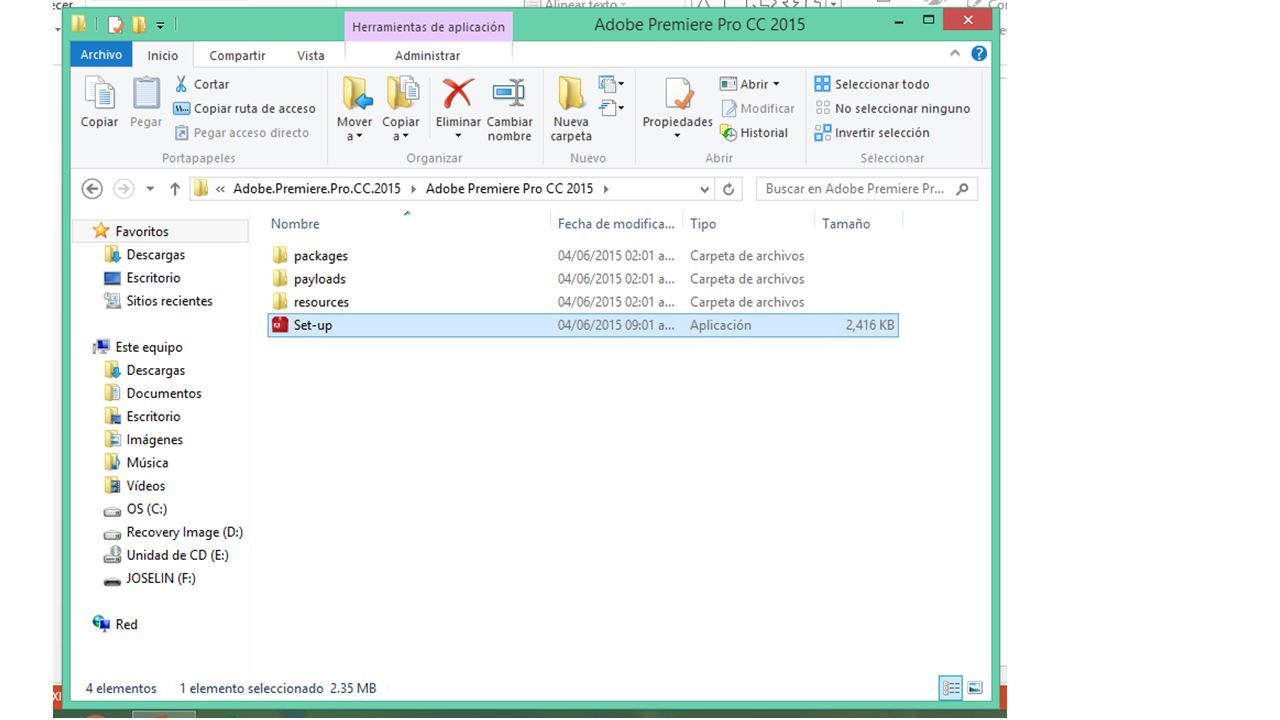
Task: Click the search magnifier icon
Action: [x=963, y=188]
